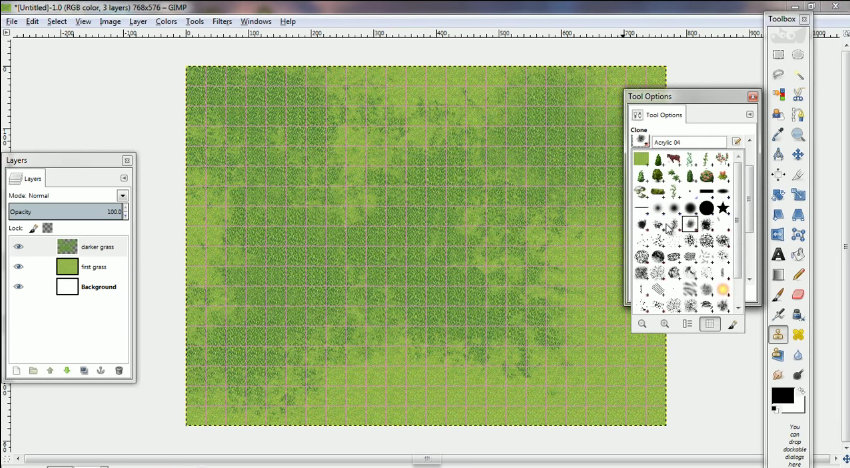Switch to the Tool Options tab

click(x=658, y=115)
